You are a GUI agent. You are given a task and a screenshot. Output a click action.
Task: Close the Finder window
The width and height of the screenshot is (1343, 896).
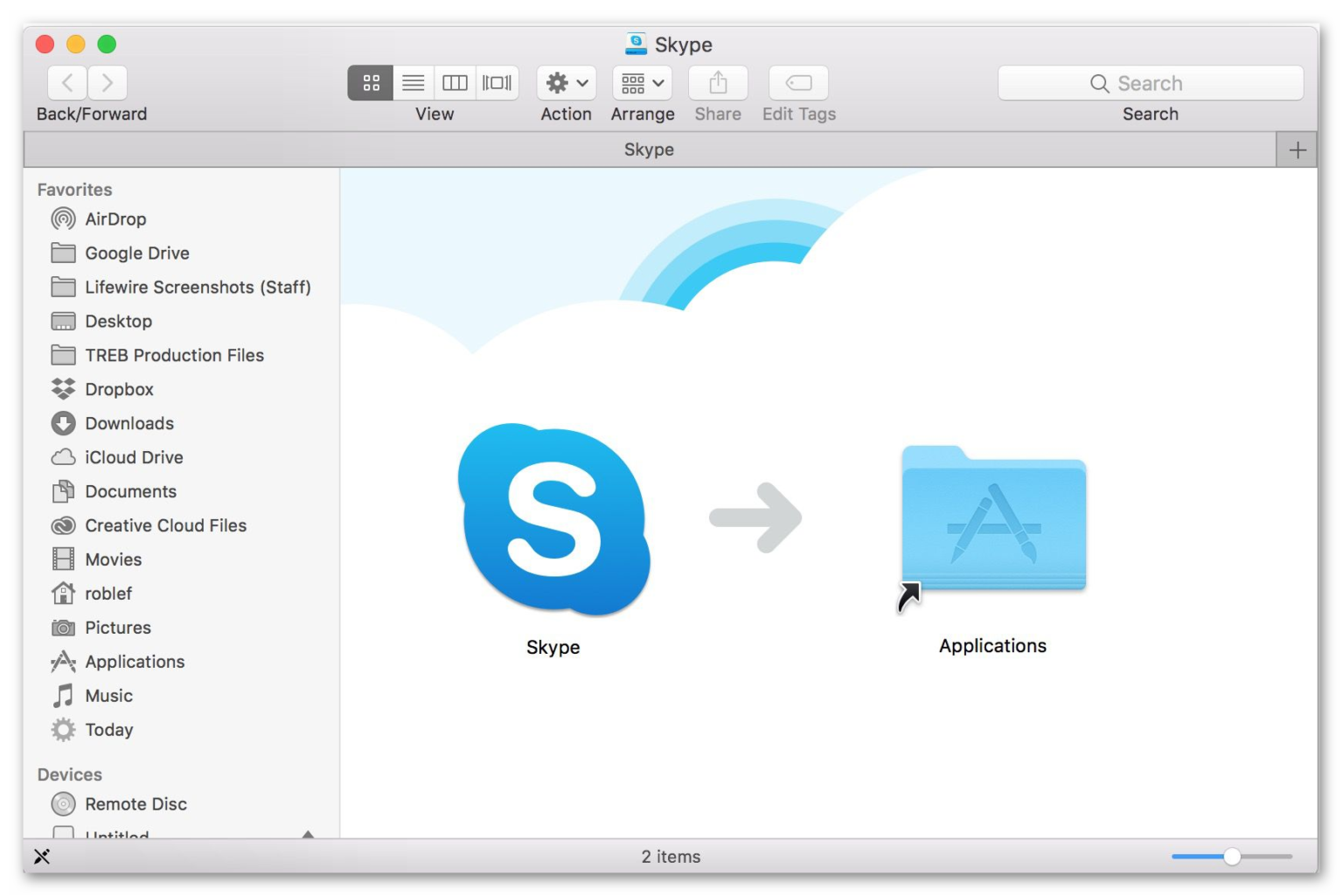click(x=45, y=44)
